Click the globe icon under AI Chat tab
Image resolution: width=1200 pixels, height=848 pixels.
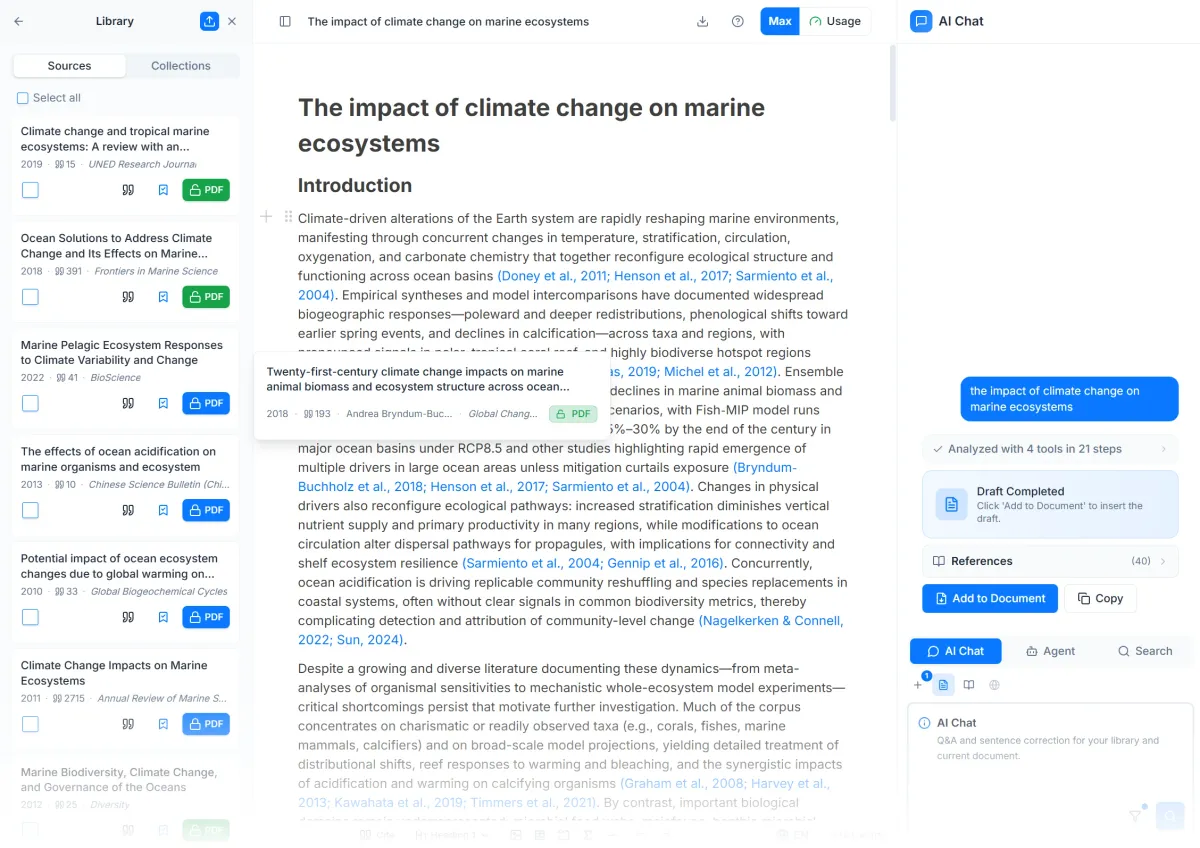click(x=994, y=685)
